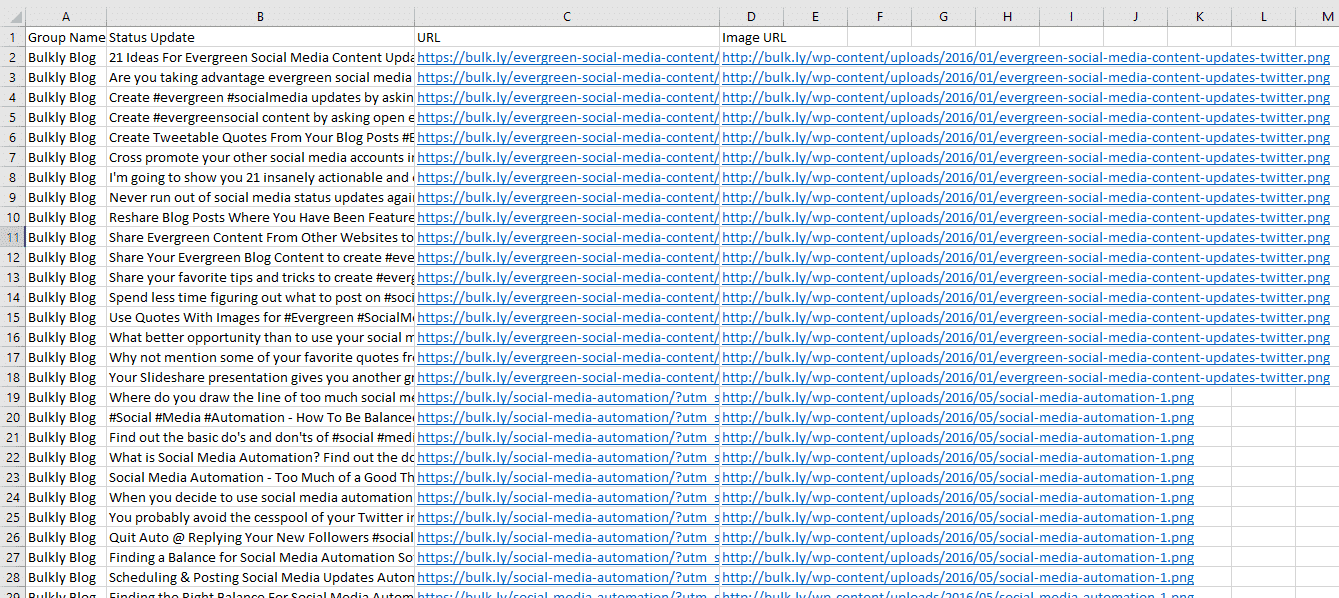Select 'Quit Auto @ Replying' cell

260,537
